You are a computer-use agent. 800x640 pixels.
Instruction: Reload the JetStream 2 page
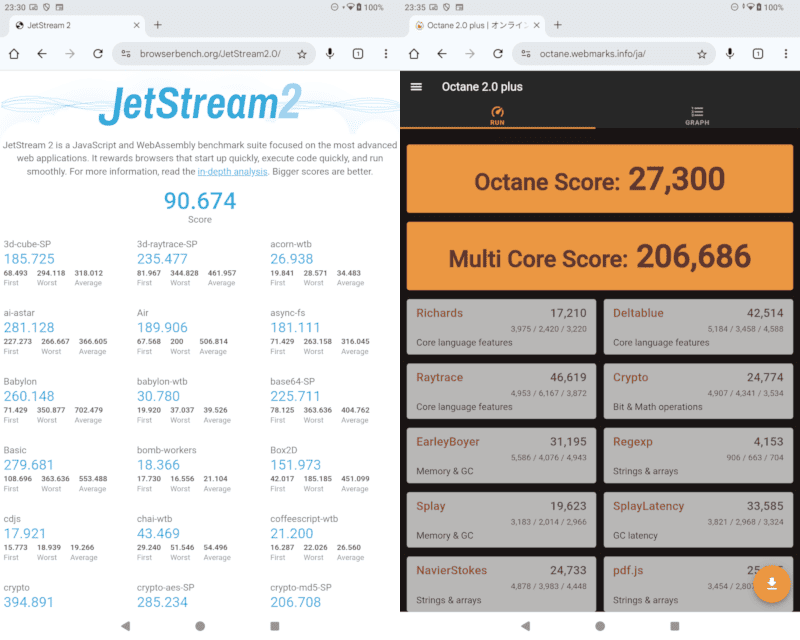(98, 54)
